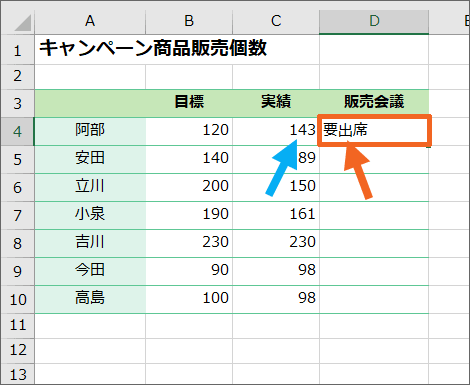Click the 実績 header cell
Screen dimensions: 470x385
pos(276,103)
